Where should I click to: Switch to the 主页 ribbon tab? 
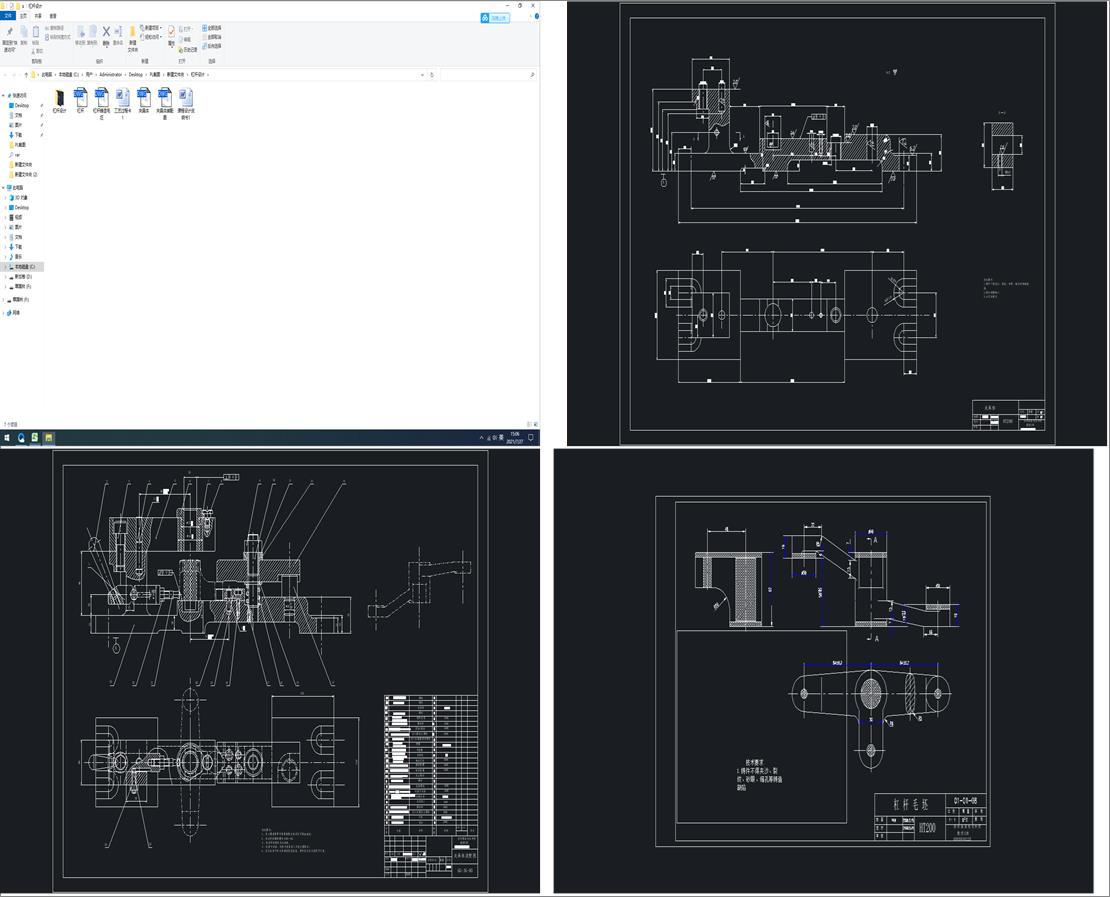[23, 16]
